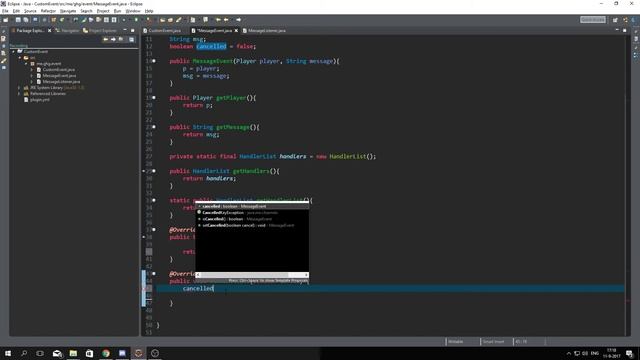Choose 'cancelled : boolean' autocomplete suggestion
This screenshot has width=640, height=360.
click(x=252, y=207)
